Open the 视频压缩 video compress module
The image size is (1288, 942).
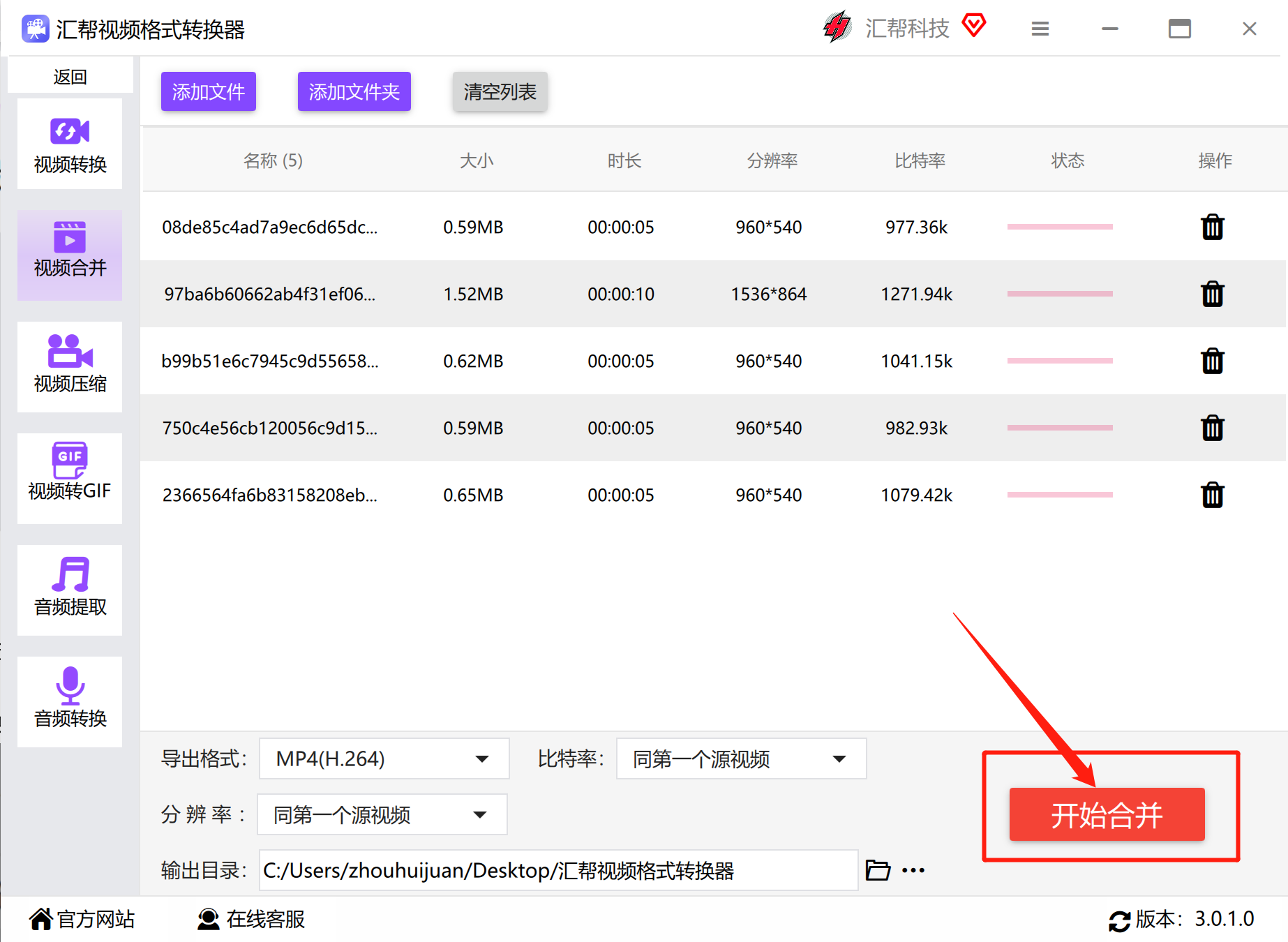click(70, 367)
